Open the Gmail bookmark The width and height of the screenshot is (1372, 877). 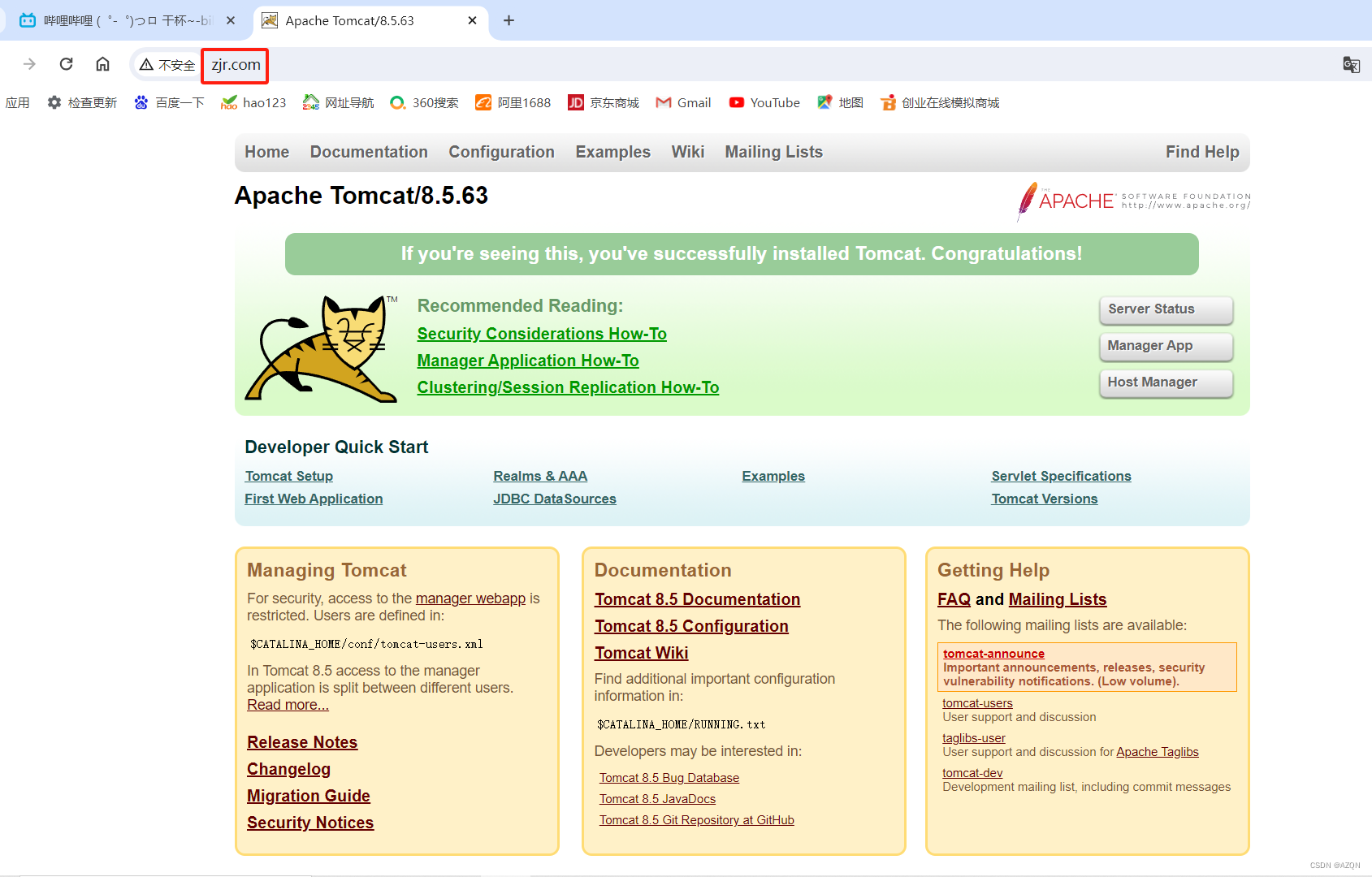pyautogui.click(x=683, y=102)
